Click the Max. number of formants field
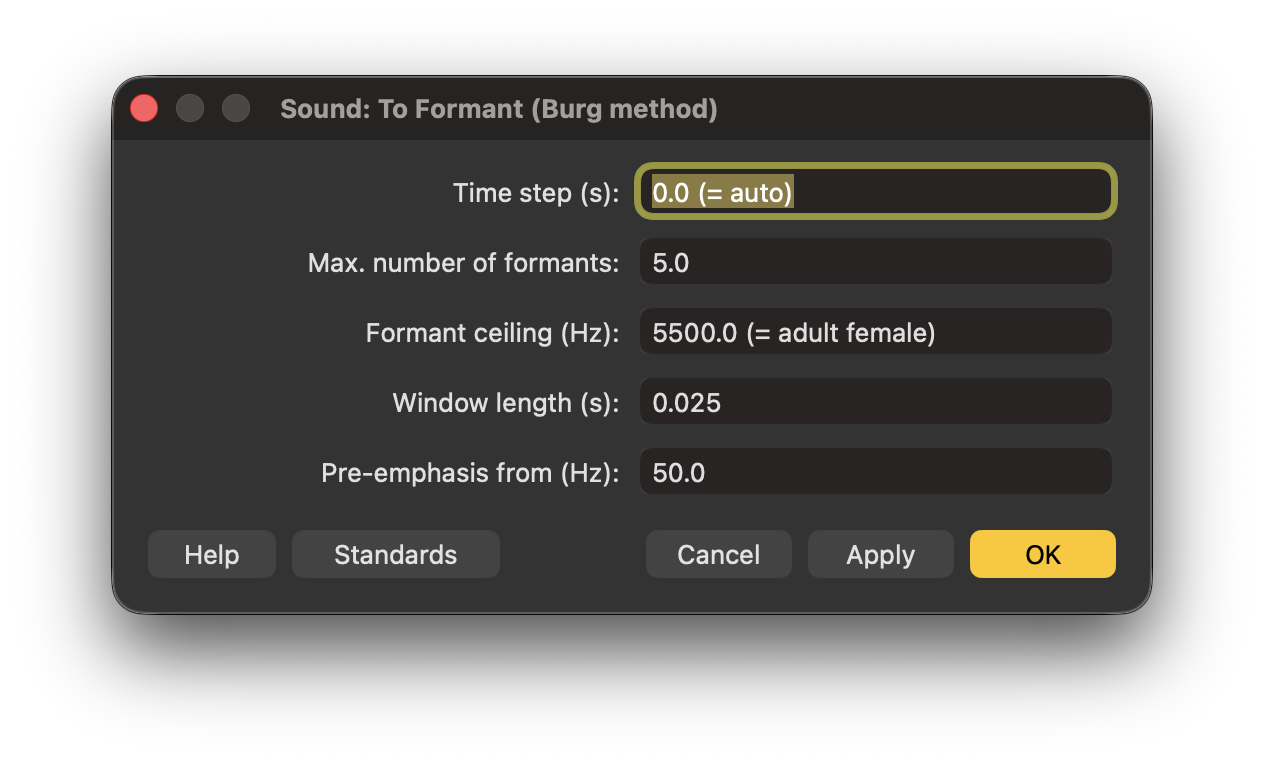Image resolution: width=1264 pixels, height=762 pixels. point(875,262)
